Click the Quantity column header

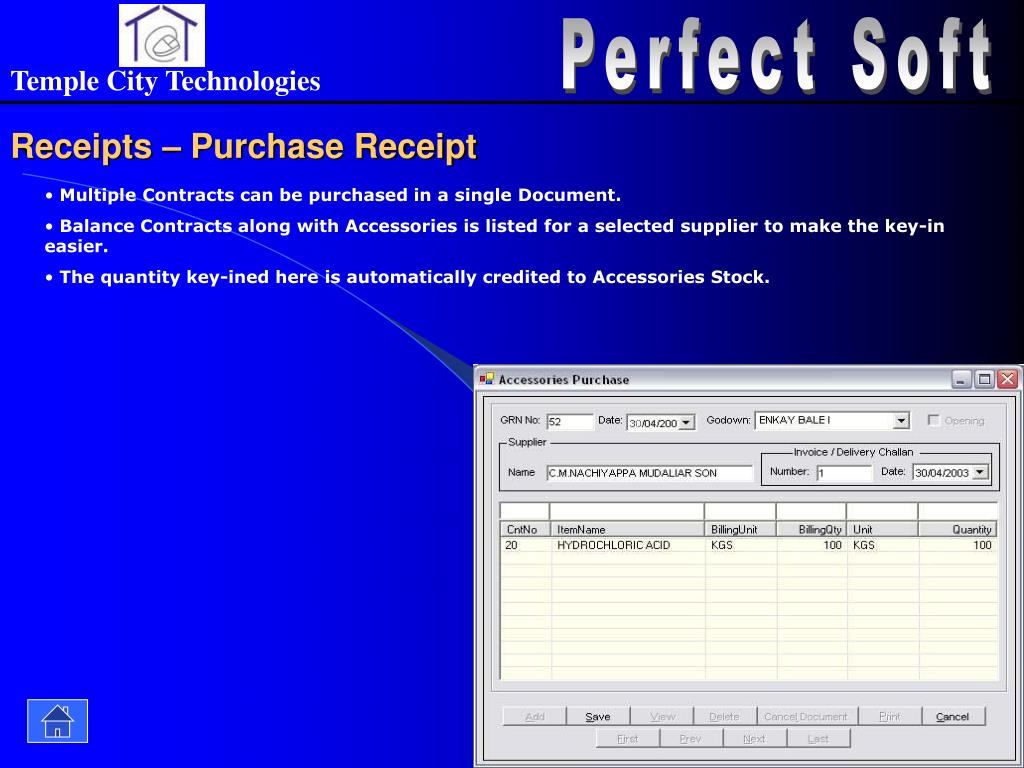(957, 529)
